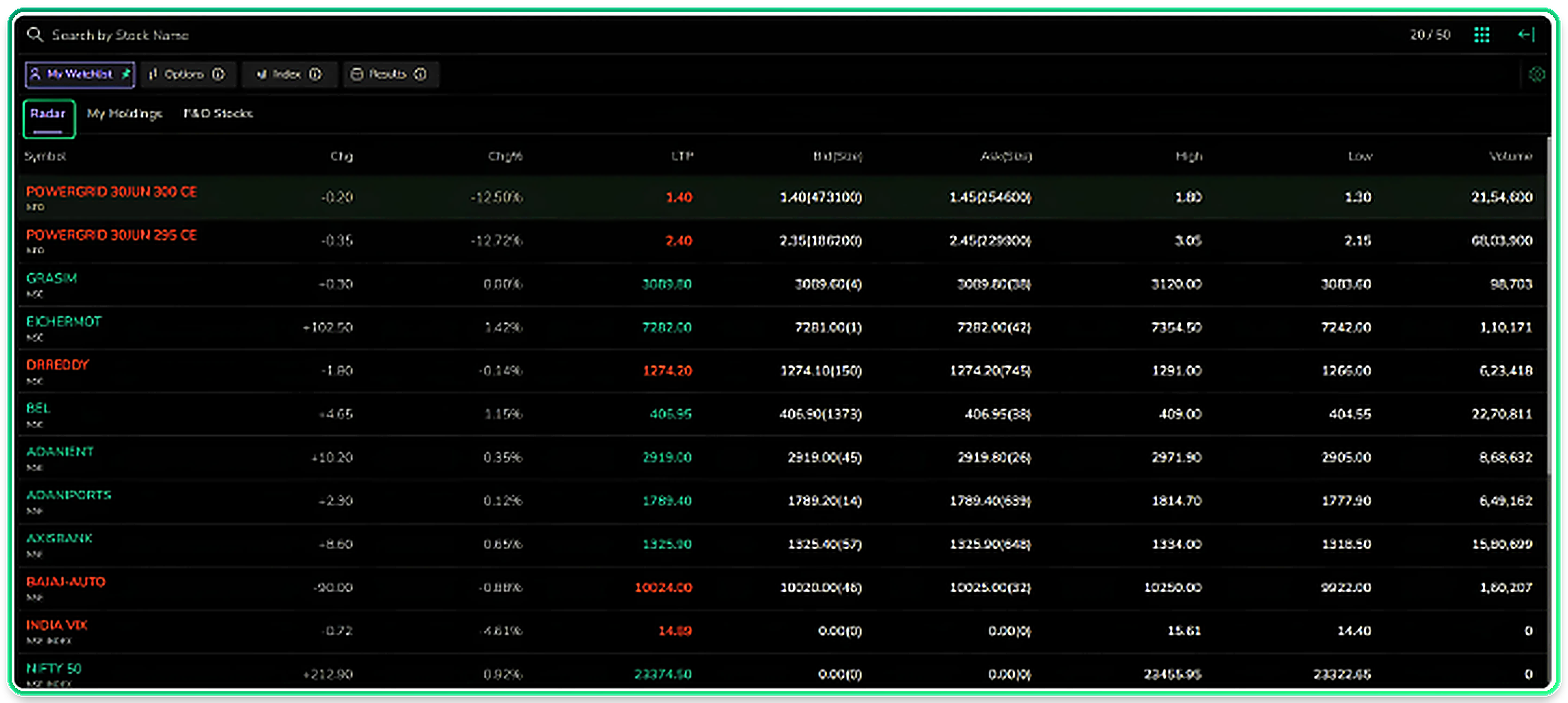Click the pin icon on My Watchlist

coord(126,74)
